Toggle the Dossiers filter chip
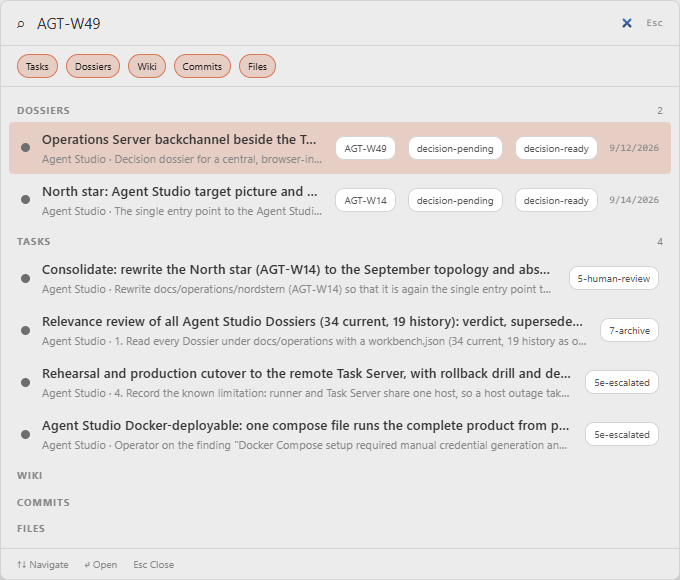 [x=93, y=66]
